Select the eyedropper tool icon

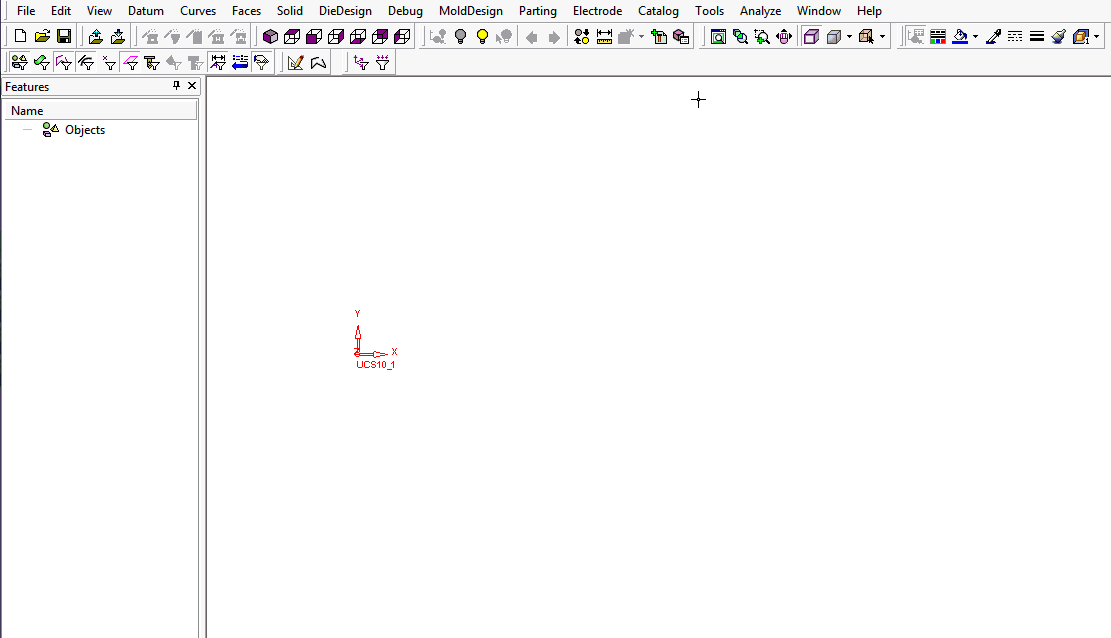[x=993, y=37]
